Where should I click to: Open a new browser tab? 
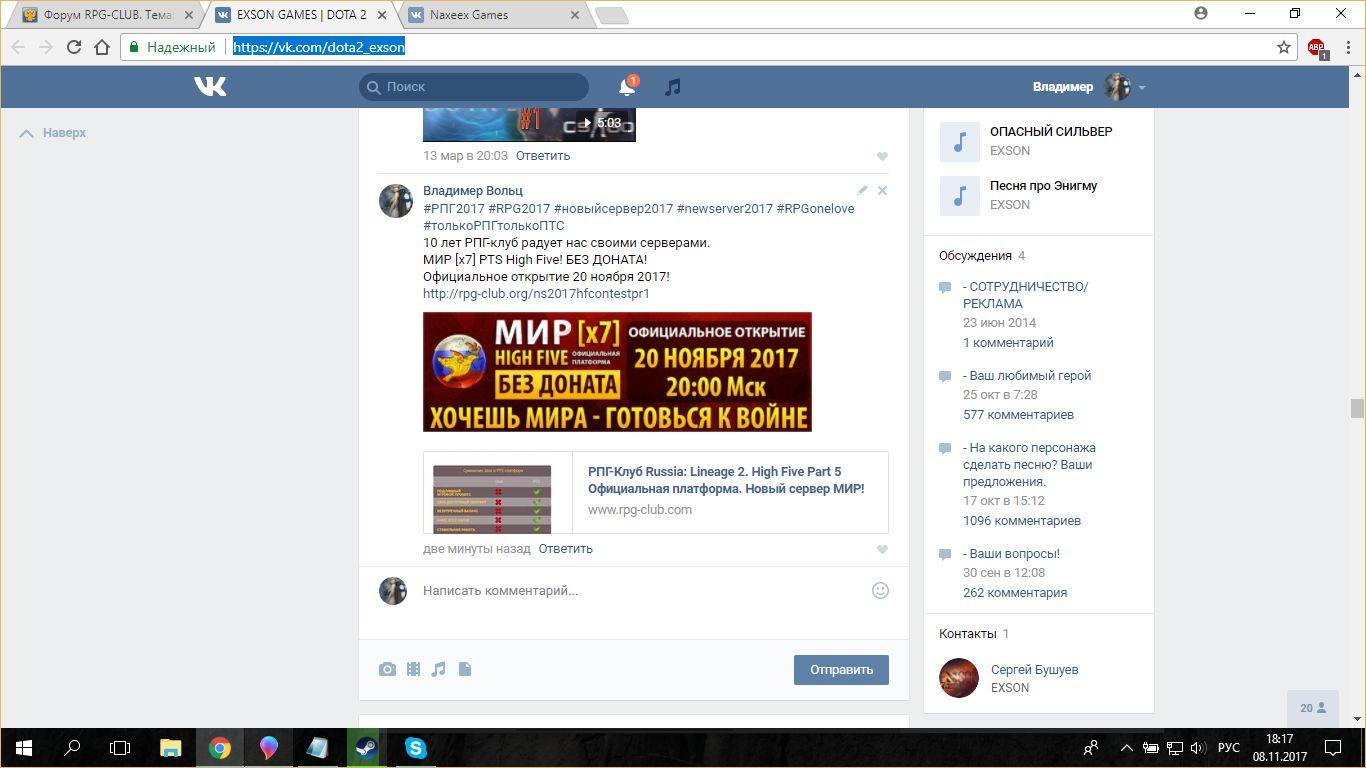point(611,15)
